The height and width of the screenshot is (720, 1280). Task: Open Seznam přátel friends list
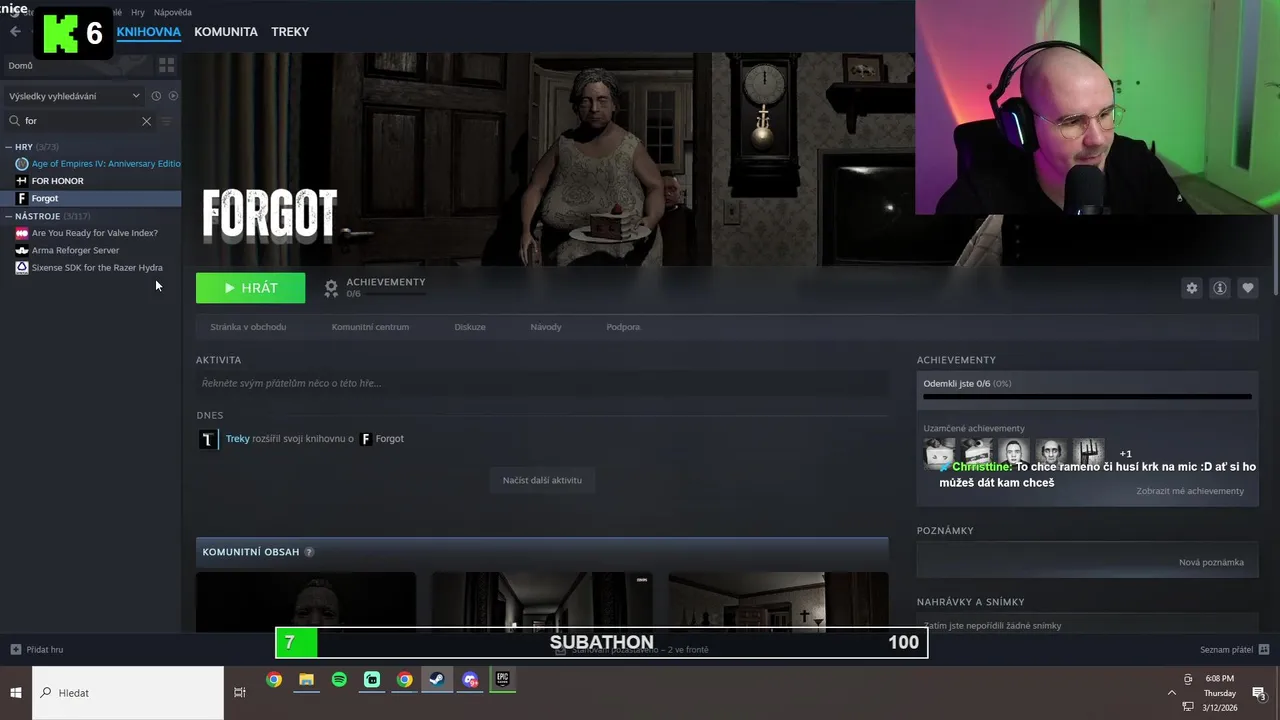pos(1233,650)
